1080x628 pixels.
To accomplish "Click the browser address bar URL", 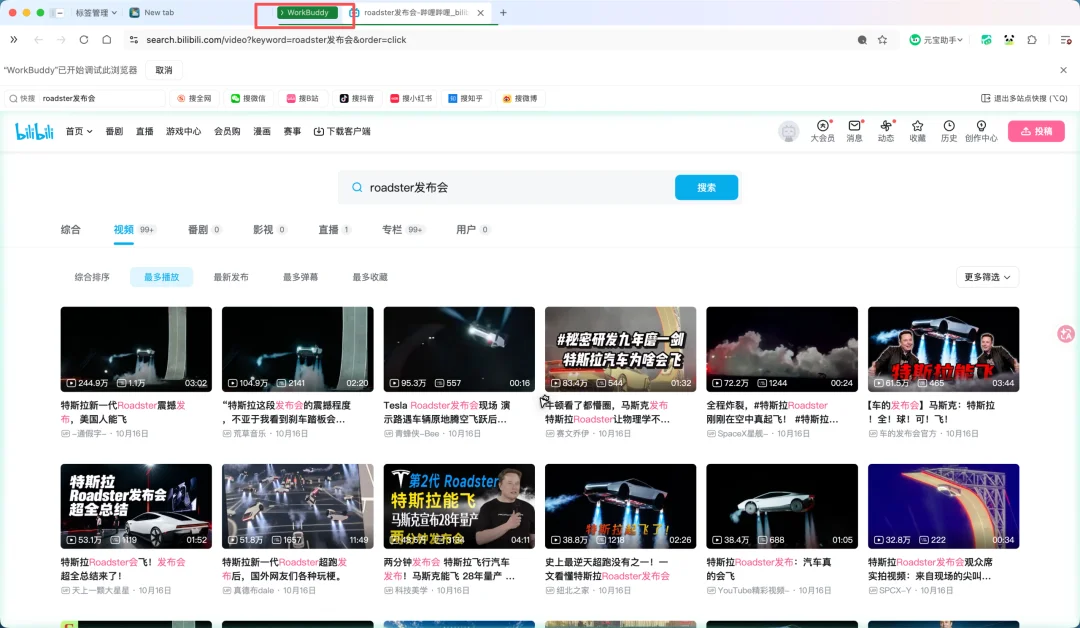I will click(276, 40).
